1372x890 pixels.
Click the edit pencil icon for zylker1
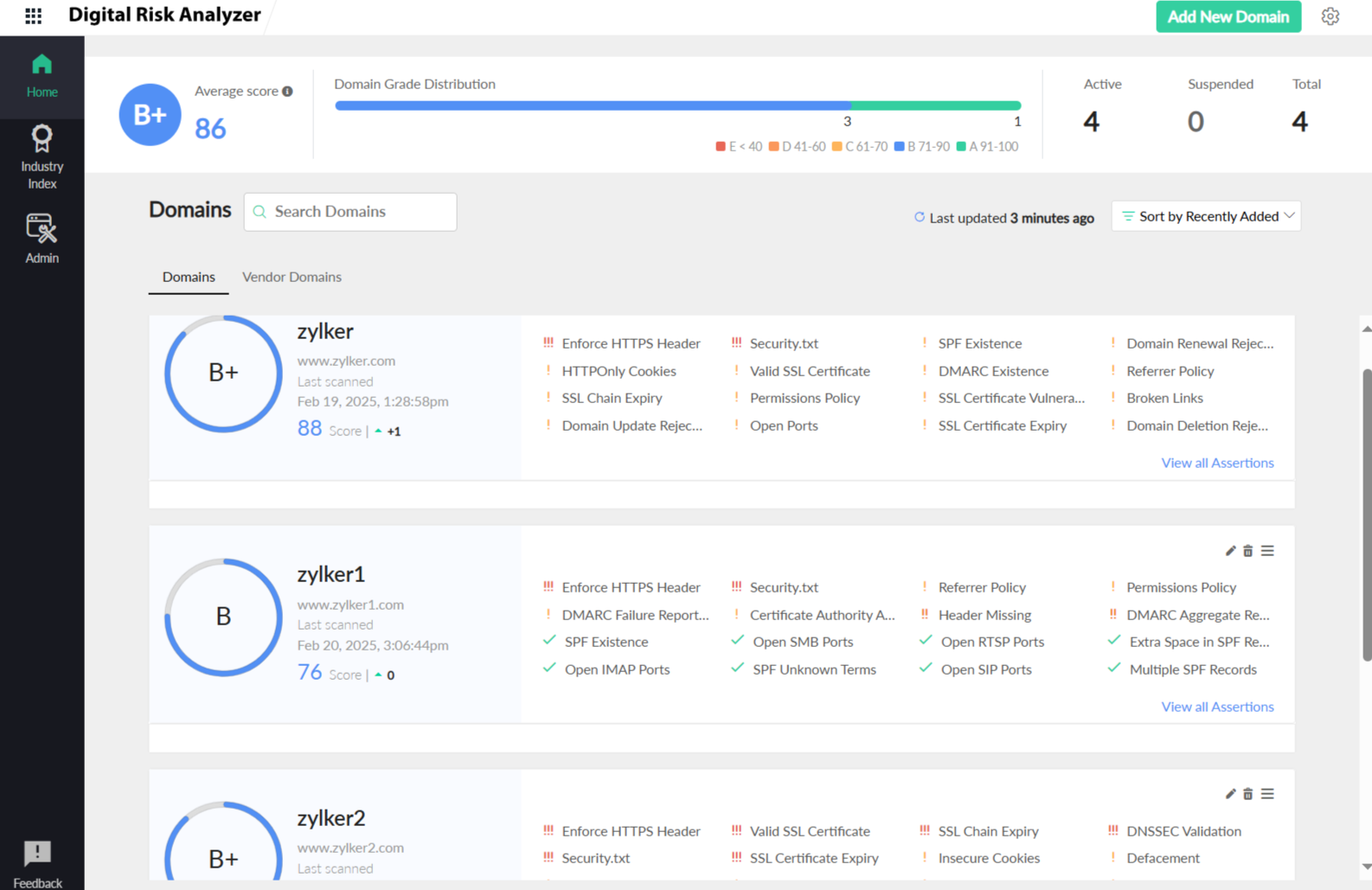1230,551
